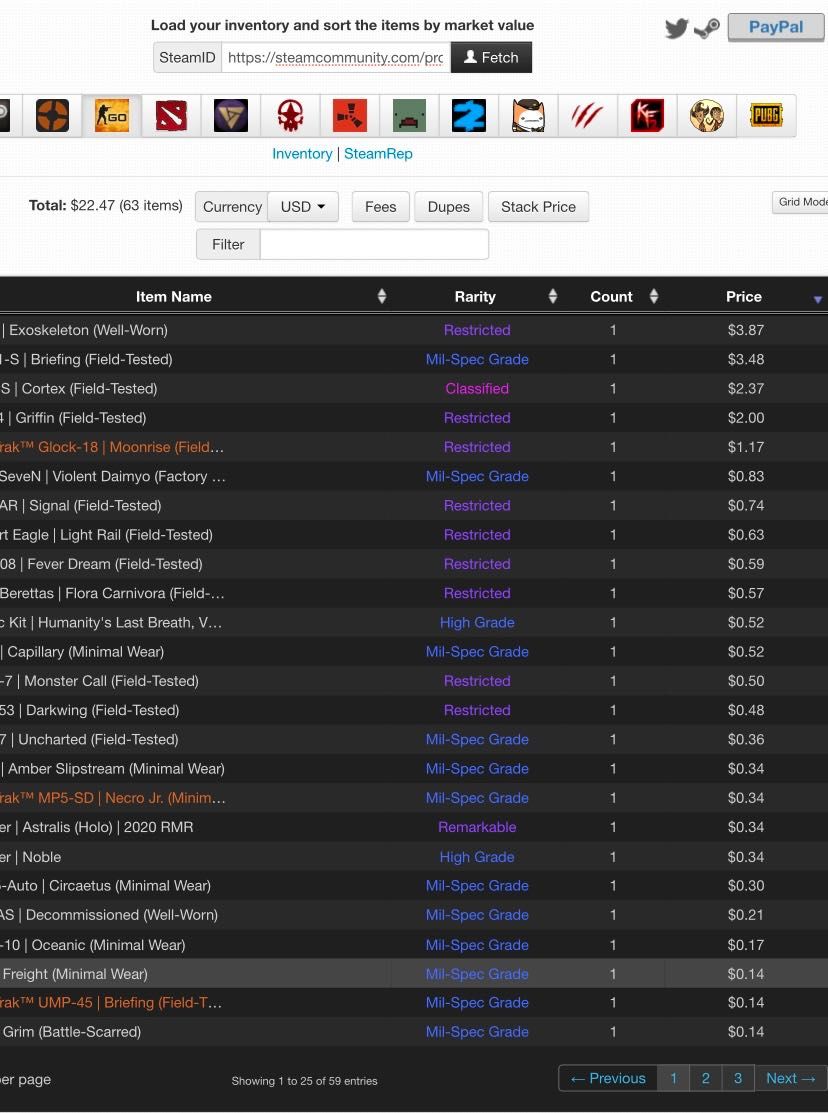
Task: Select the red skull game icon
Action: (290, 115)
